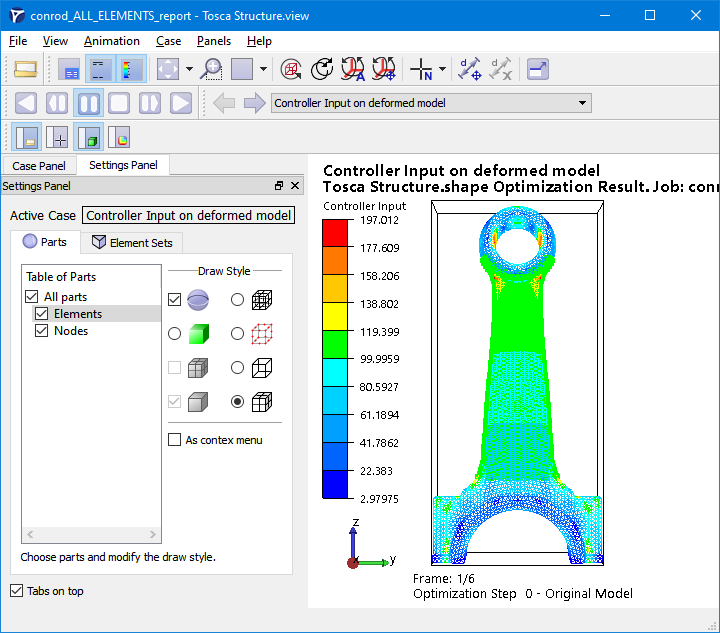Expand the selection shape dropdown arrow
This screenshot has height=633, width=720.
pos(263,69)
